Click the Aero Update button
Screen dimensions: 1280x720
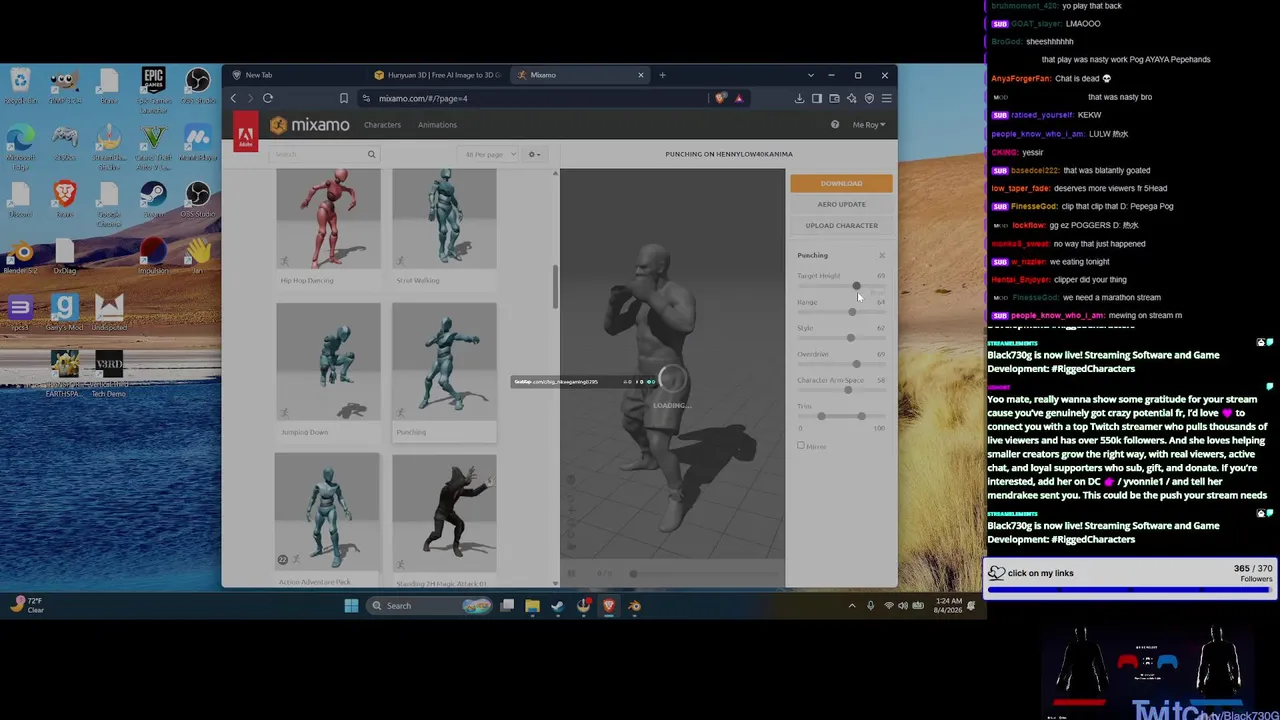coord(841,204)
